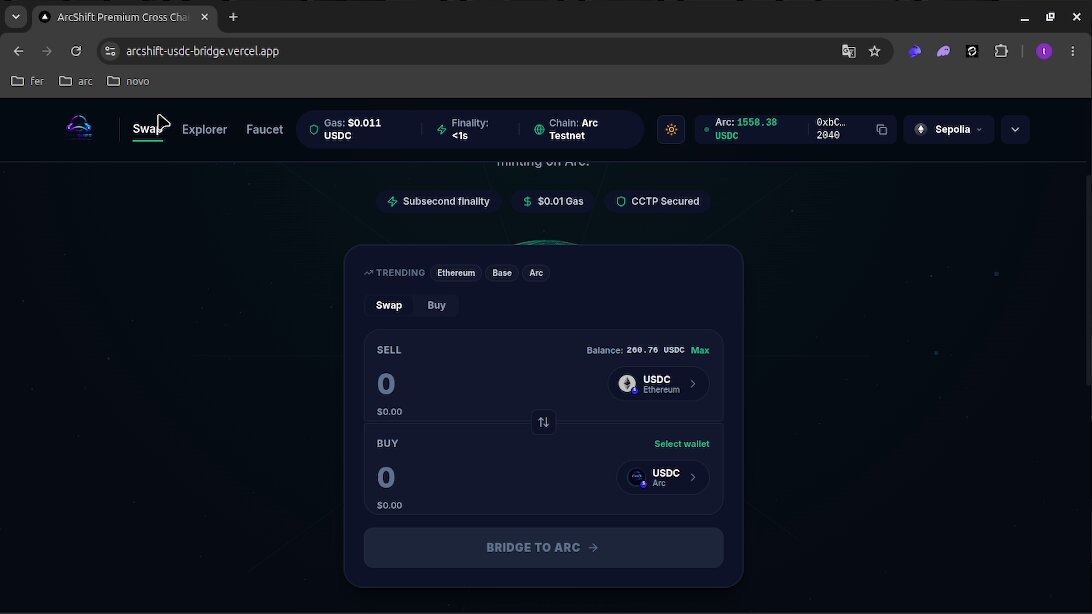
Task: Click the browser address bar URL
Action: (x=203, y=51)
